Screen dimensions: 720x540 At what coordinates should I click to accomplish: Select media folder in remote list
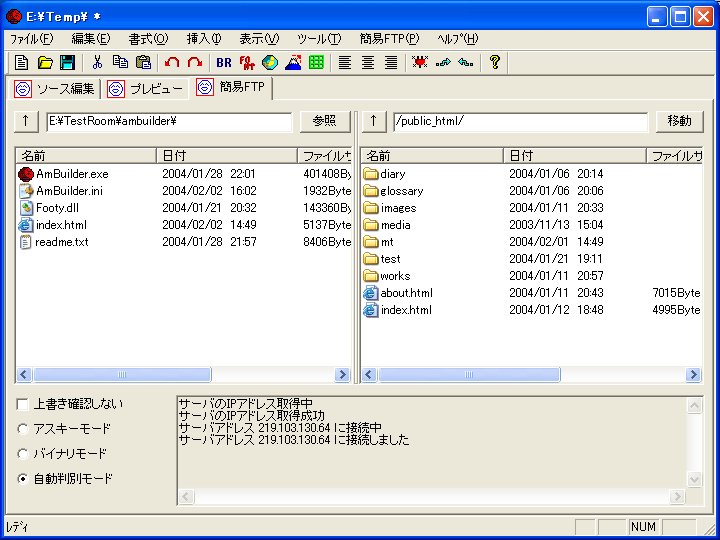pos(387,225)
